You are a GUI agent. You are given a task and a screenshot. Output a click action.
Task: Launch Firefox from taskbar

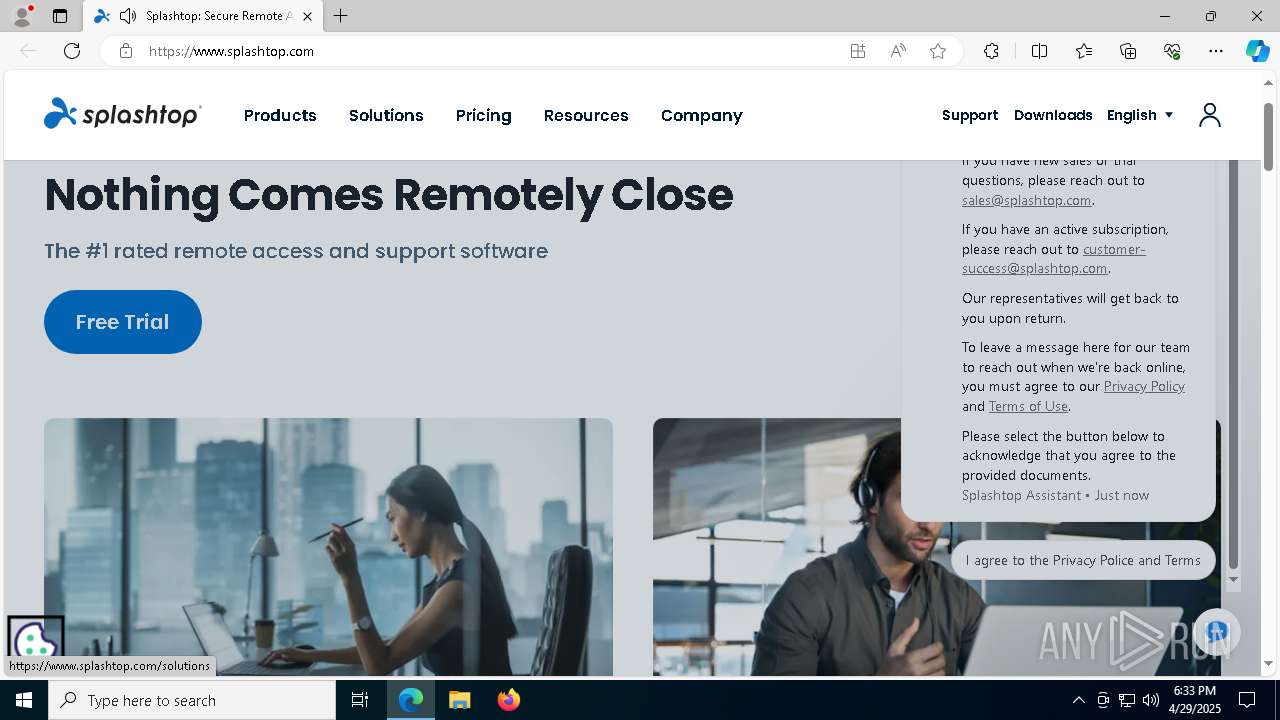pyautogui.click(x=509, y=700)
